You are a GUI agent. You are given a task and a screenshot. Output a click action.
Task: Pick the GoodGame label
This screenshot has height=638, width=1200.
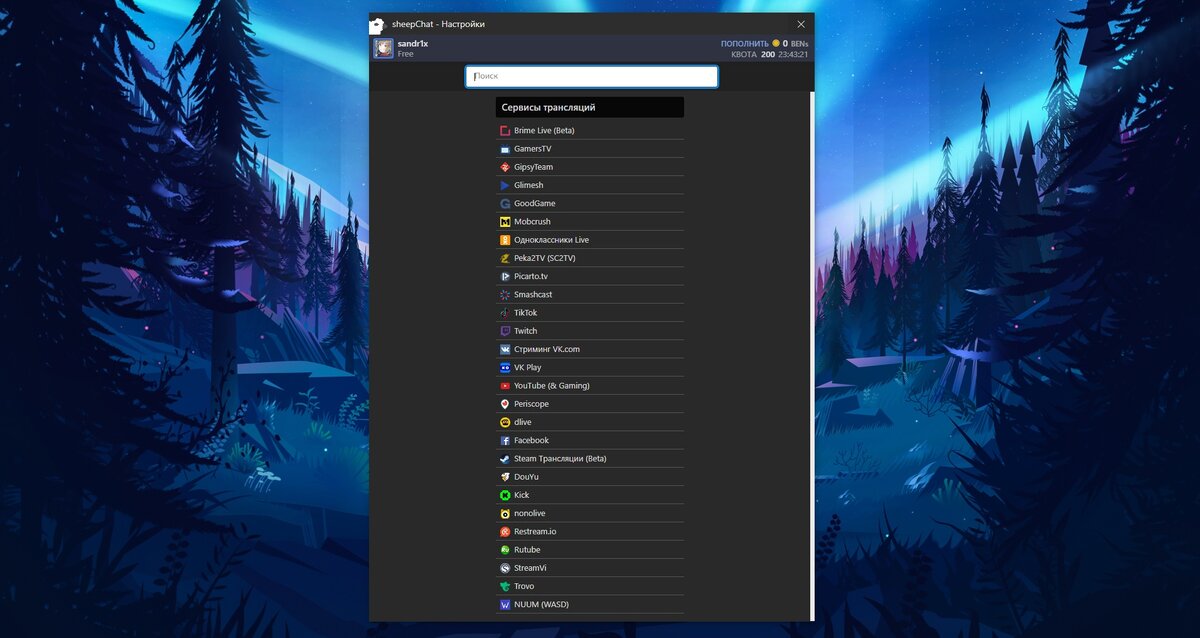[535, 204]
